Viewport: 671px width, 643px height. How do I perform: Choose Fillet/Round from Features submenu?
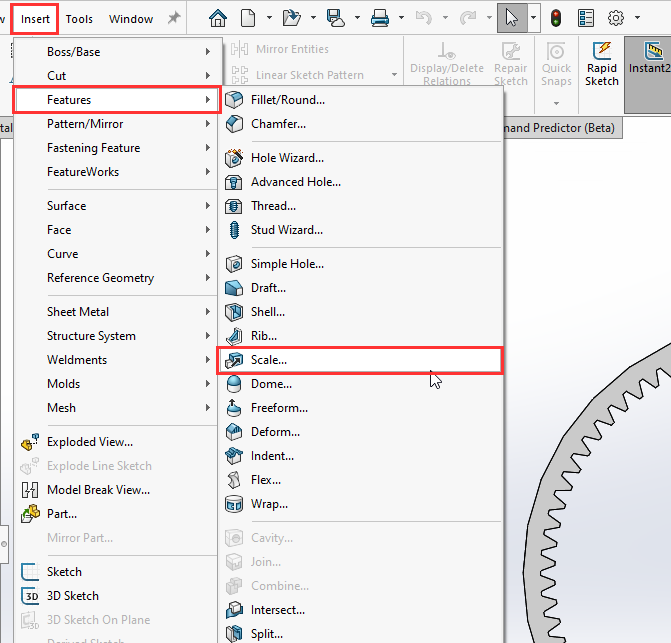pos(360,100)
